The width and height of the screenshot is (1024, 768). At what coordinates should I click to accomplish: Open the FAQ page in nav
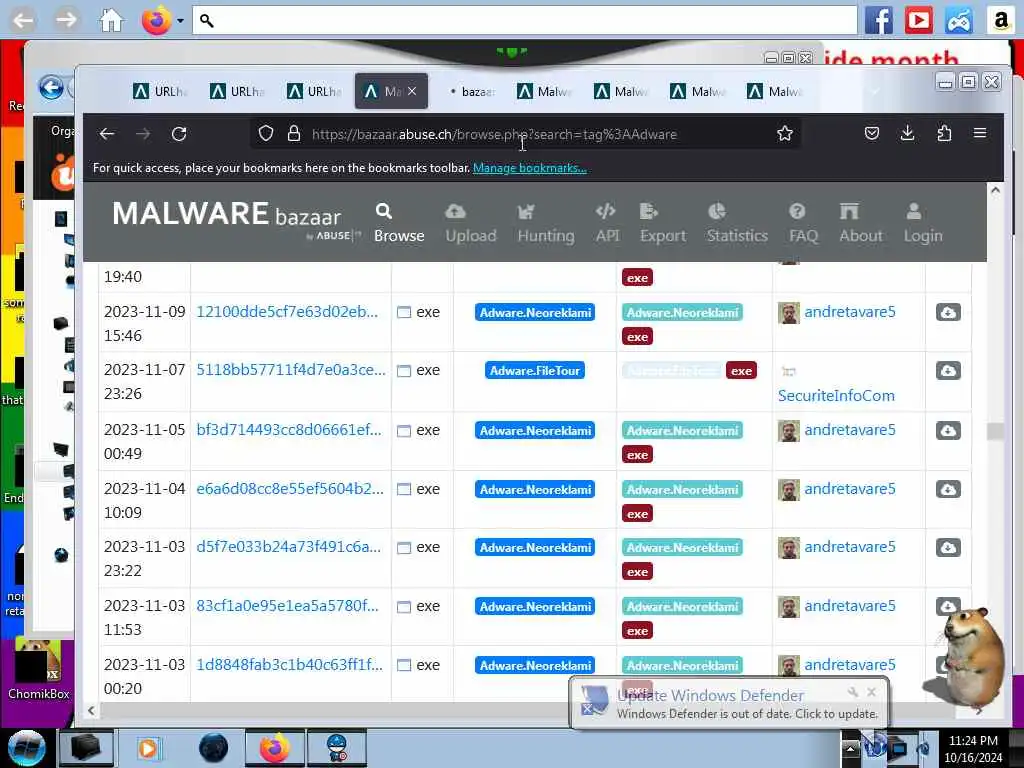pos(803,223)
